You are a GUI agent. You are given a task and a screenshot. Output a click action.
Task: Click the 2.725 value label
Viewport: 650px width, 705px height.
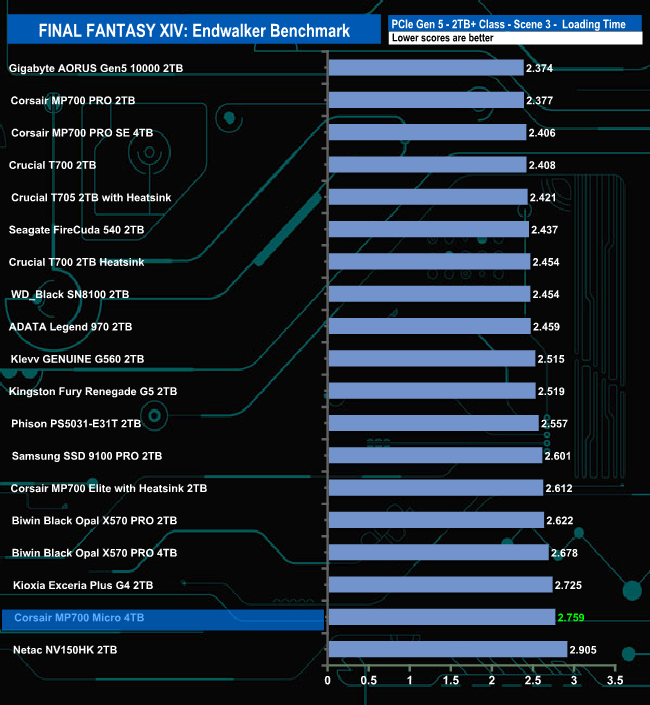(568, 586)
